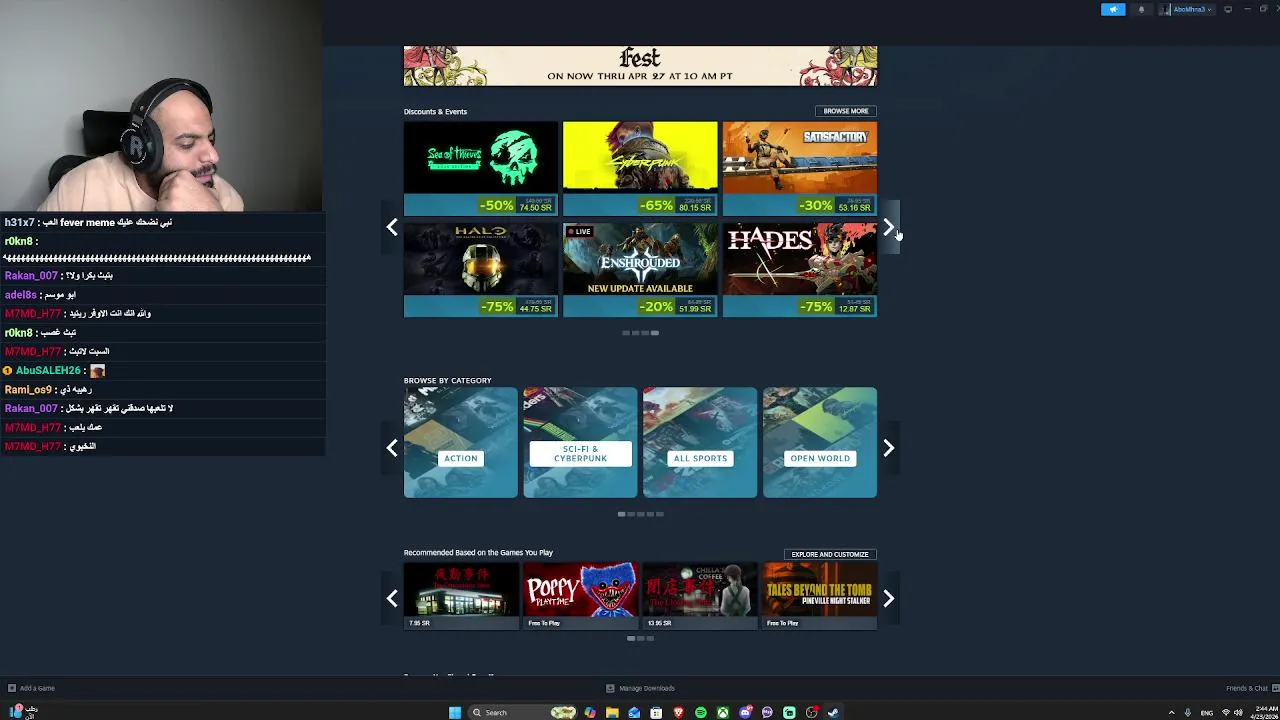Screen dimensions: 1280x720
Task: Show hidden system tray icons
Action: click(x=1171, y=713)
